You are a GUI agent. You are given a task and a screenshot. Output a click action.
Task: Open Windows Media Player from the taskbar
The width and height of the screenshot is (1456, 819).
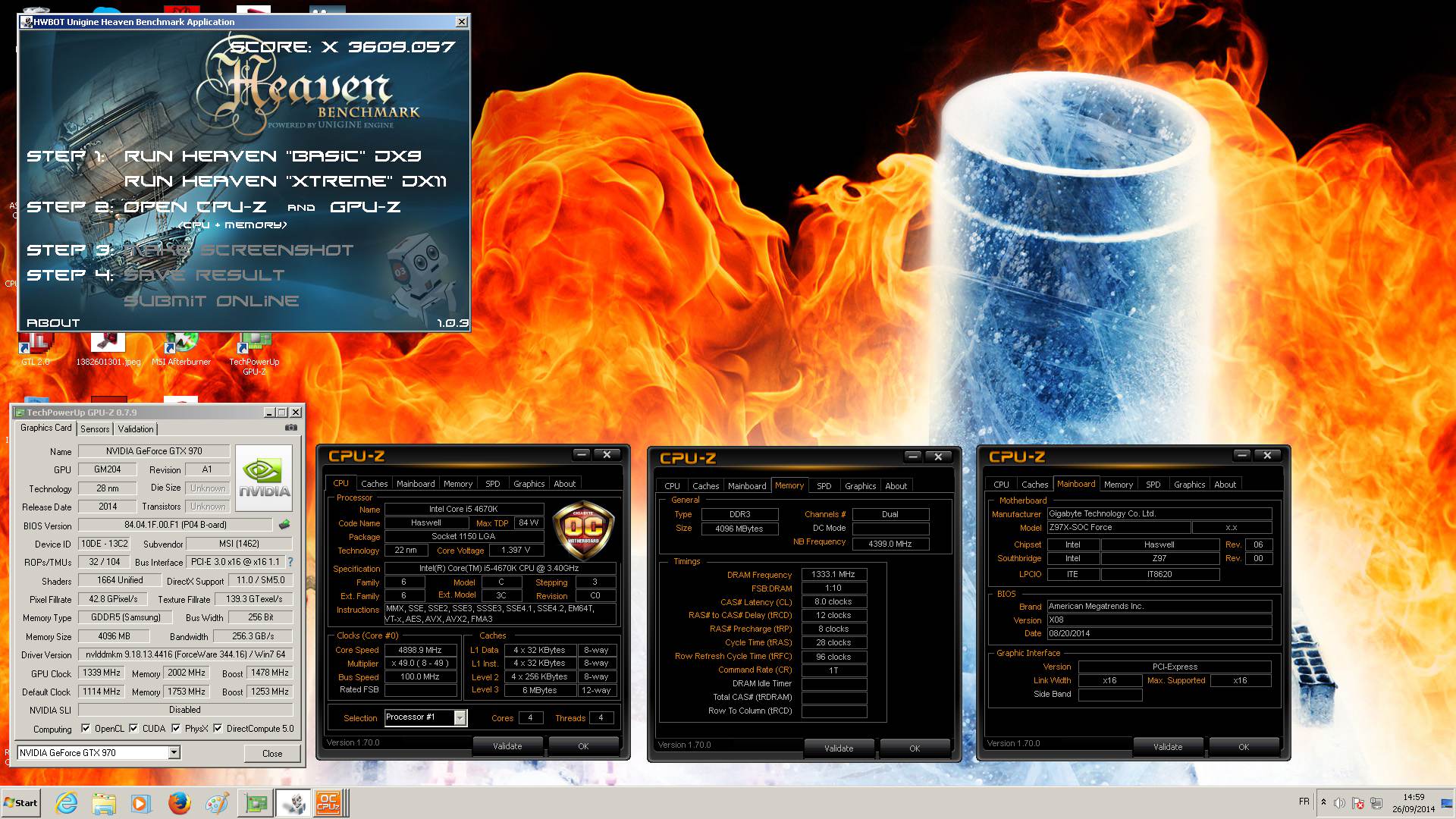(140, 803)
